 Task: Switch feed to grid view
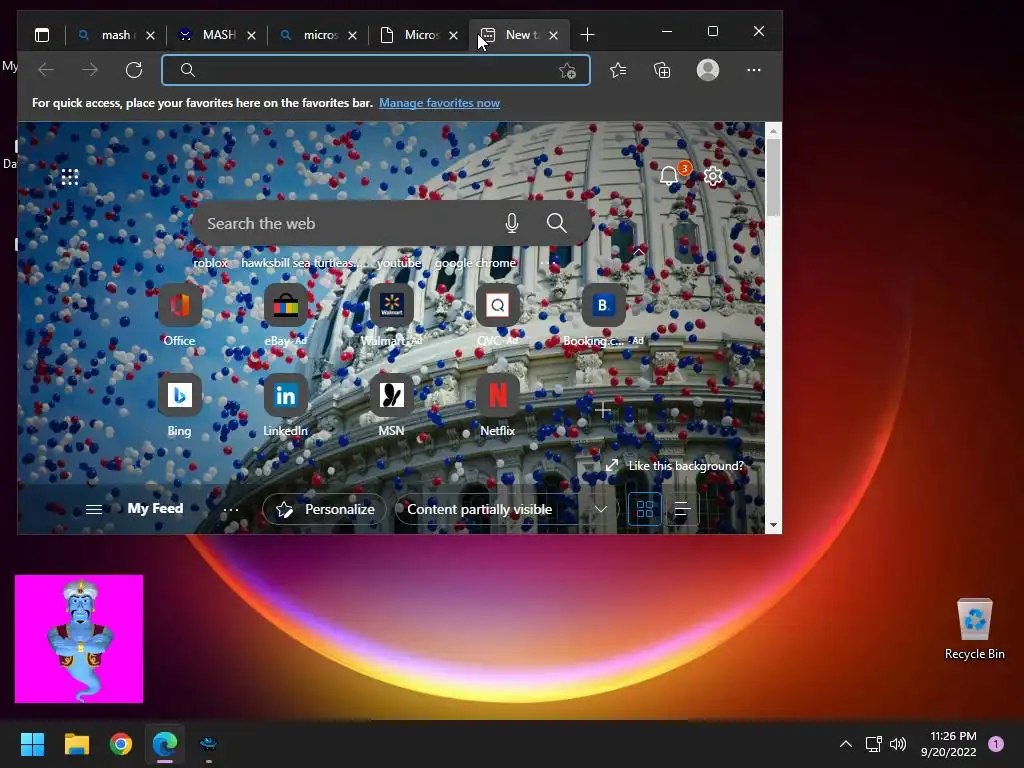pyautogui.click(x=645, y=509)
